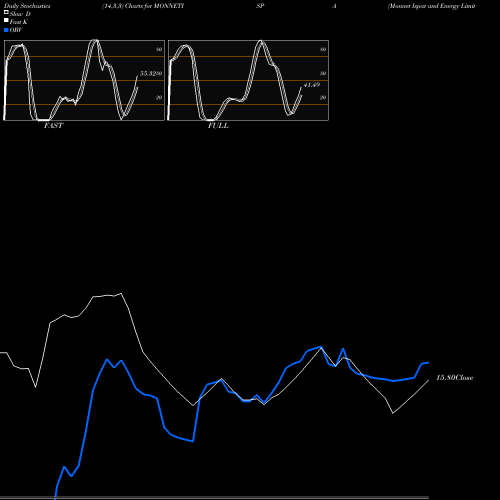Click the '15.80Close' price label
Screen dimensions: 500x500
[x=455, y=378]
